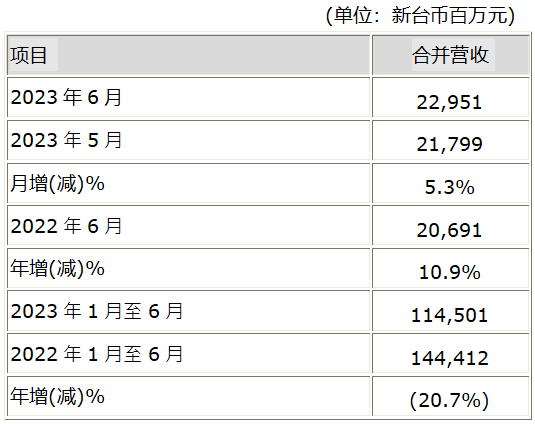Select the bottom 年增(减)% row label
Screen dimensions: 535x424
[57, 396]
